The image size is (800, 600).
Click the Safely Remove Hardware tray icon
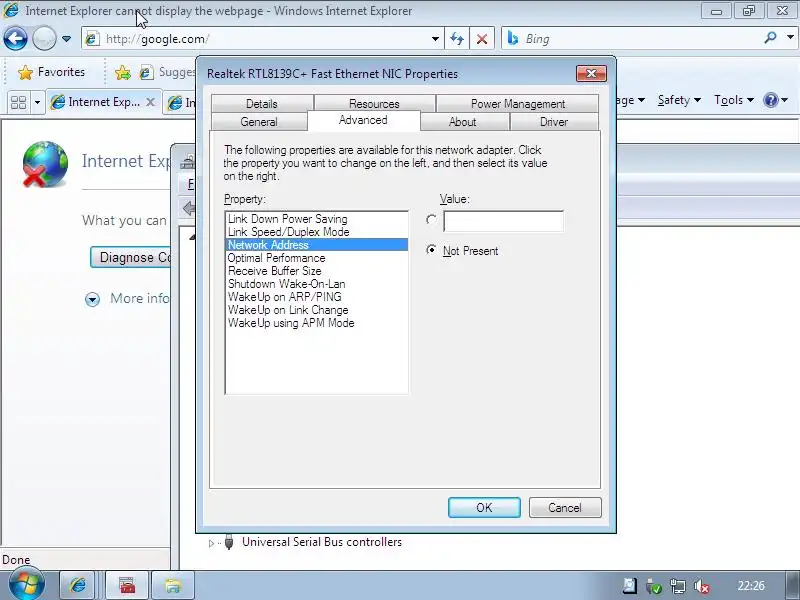click(x=654, y=586)
